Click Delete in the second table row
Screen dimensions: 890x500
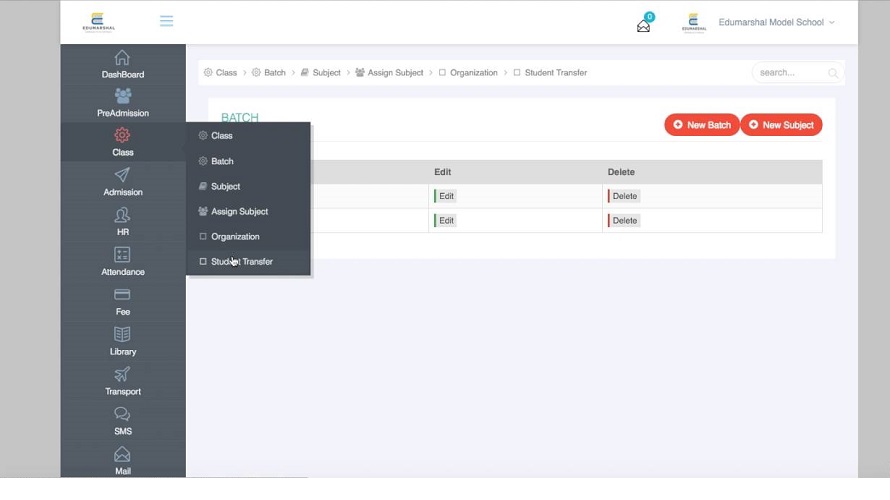pyautogui.click(x=624, y=220)
